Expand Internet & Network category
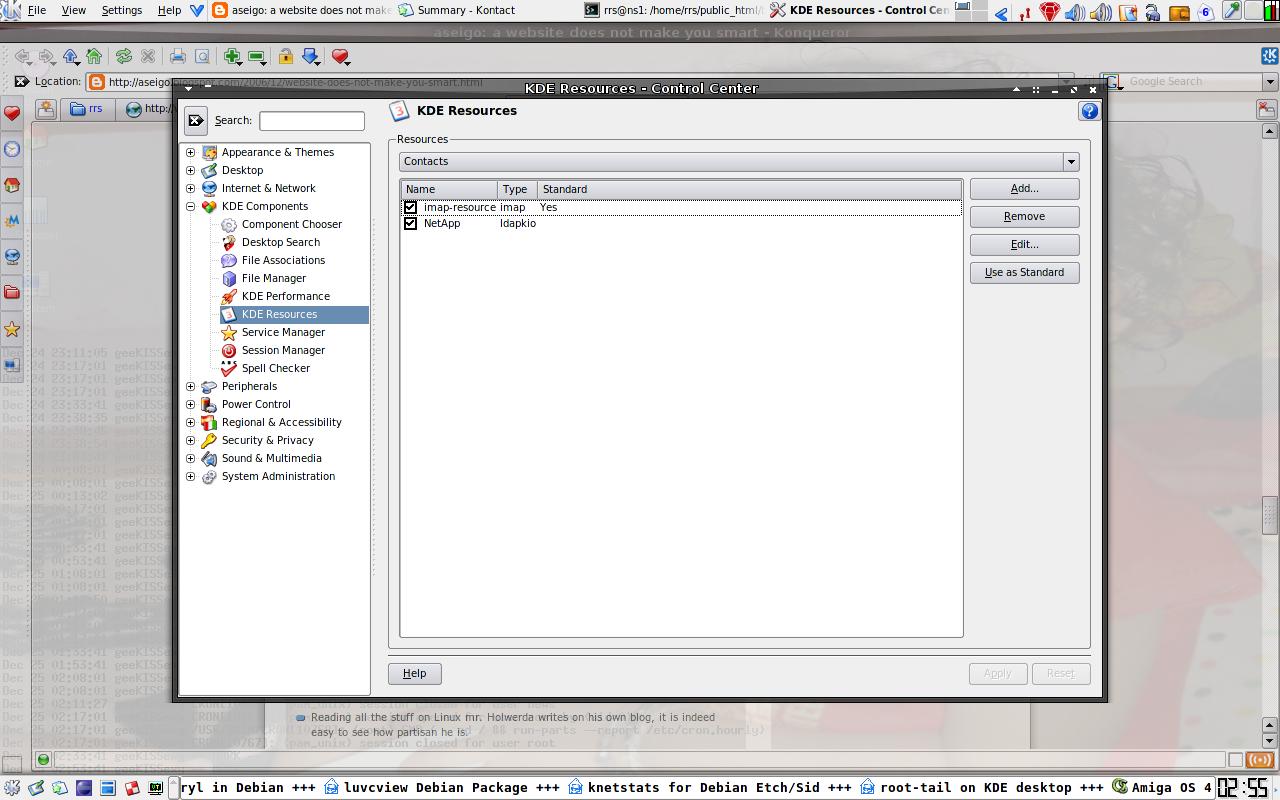Screen dimensions: 1280x800 click(x=191, y=188)
